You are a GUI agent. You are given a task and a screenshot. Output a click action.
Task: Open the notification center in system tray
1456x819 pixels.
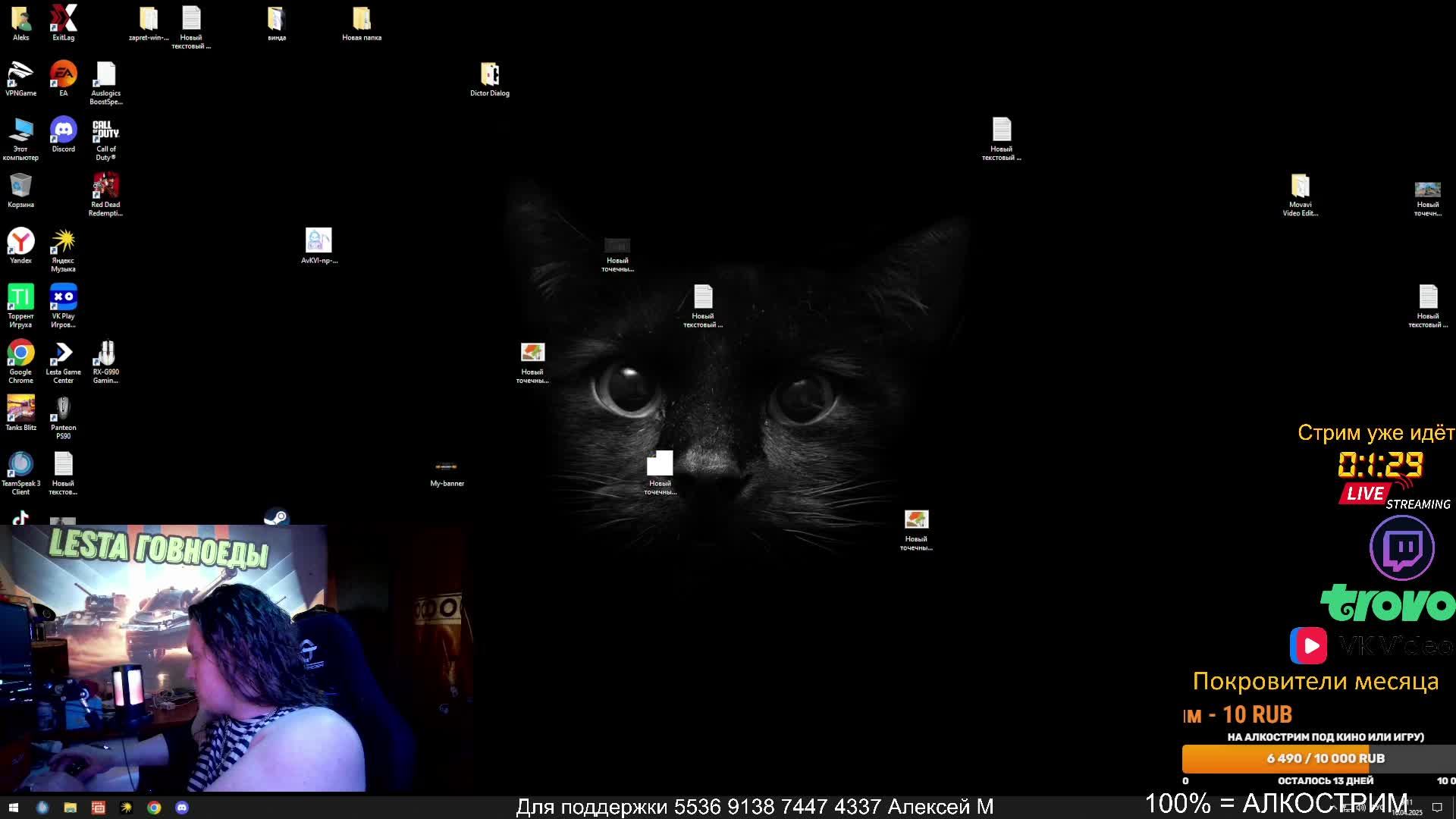[x=1436, y=808]
